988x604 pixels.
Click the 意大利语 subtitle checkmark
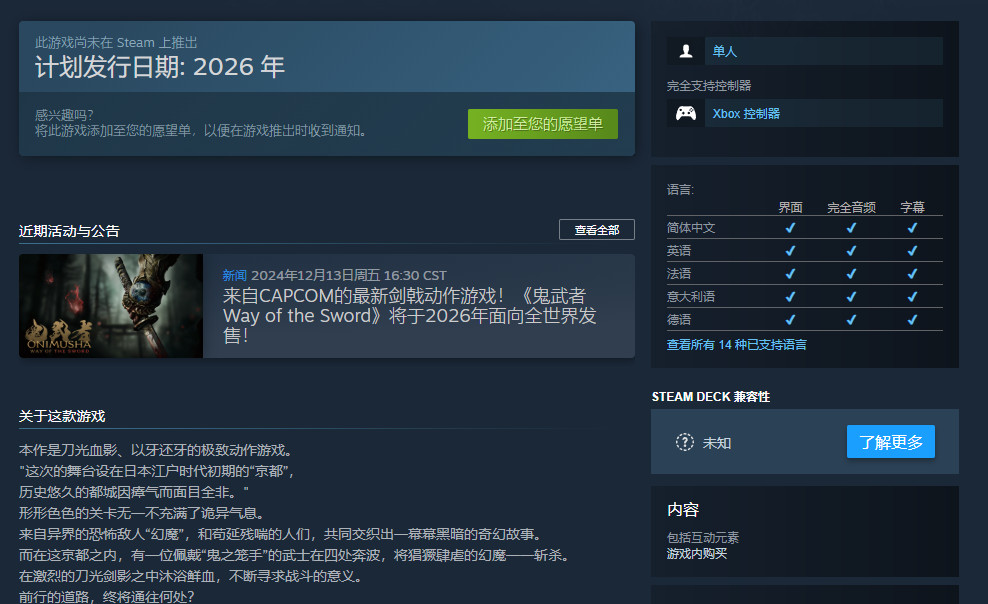[x=912, y=296]
